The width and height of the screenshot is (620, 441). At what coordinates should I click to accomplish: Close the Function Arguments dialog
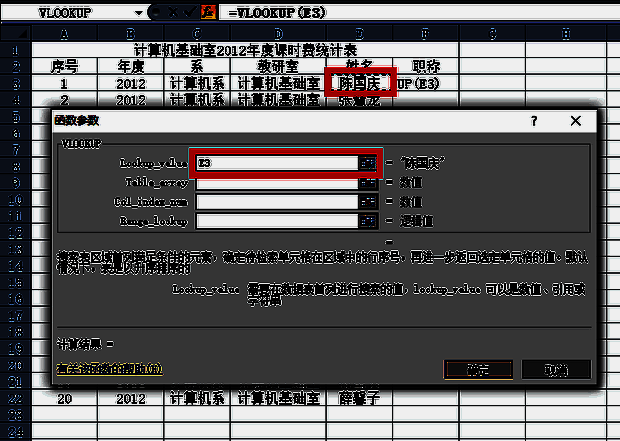(576, 120)
